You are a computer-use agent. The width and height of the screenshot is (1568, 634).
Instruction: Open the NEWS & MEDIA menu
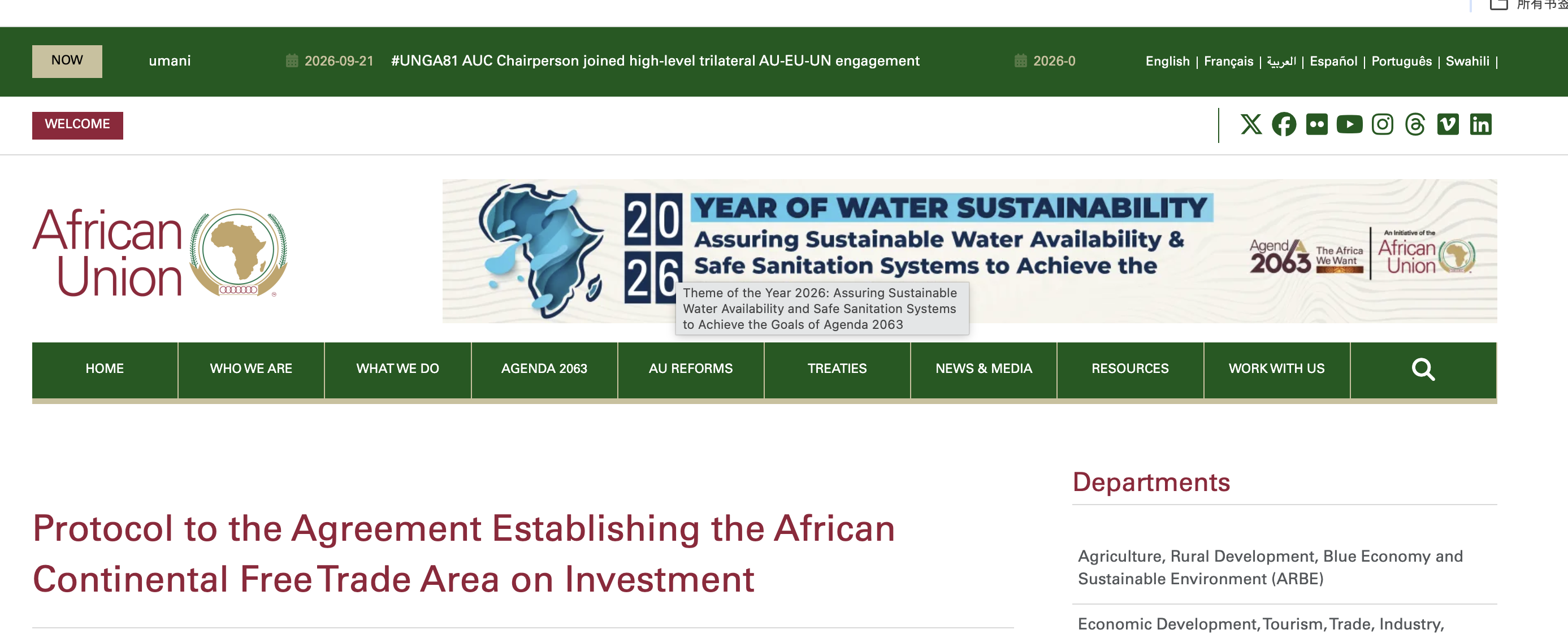(x=984, y=369)
